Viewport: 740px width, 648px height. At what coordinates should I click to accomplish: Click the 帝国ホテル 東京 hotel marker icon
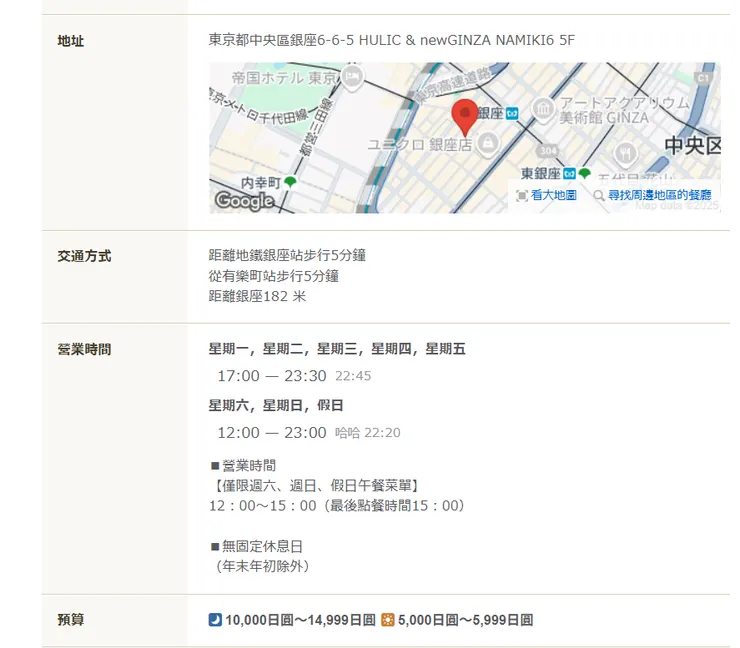[352, 77]
